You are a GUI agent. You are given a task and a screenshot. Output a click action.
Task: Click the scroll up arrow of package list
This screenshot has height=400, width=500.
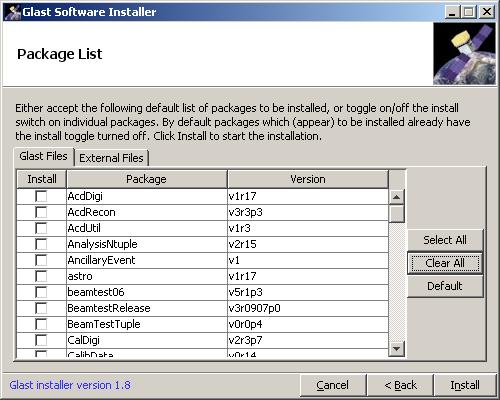(396, 197)
